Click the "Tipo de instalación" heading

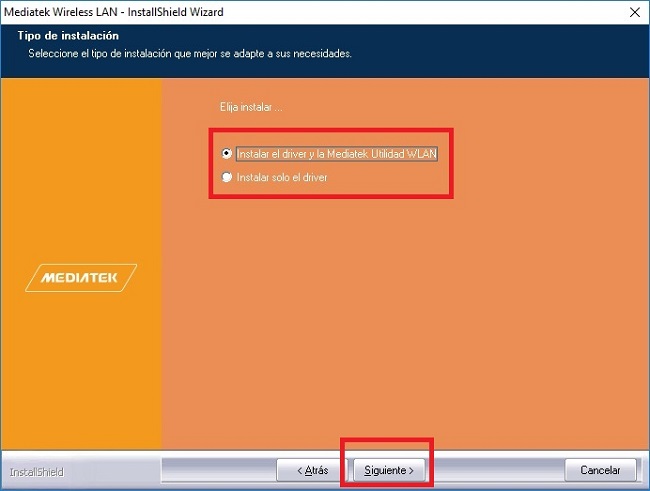point(68,36)
